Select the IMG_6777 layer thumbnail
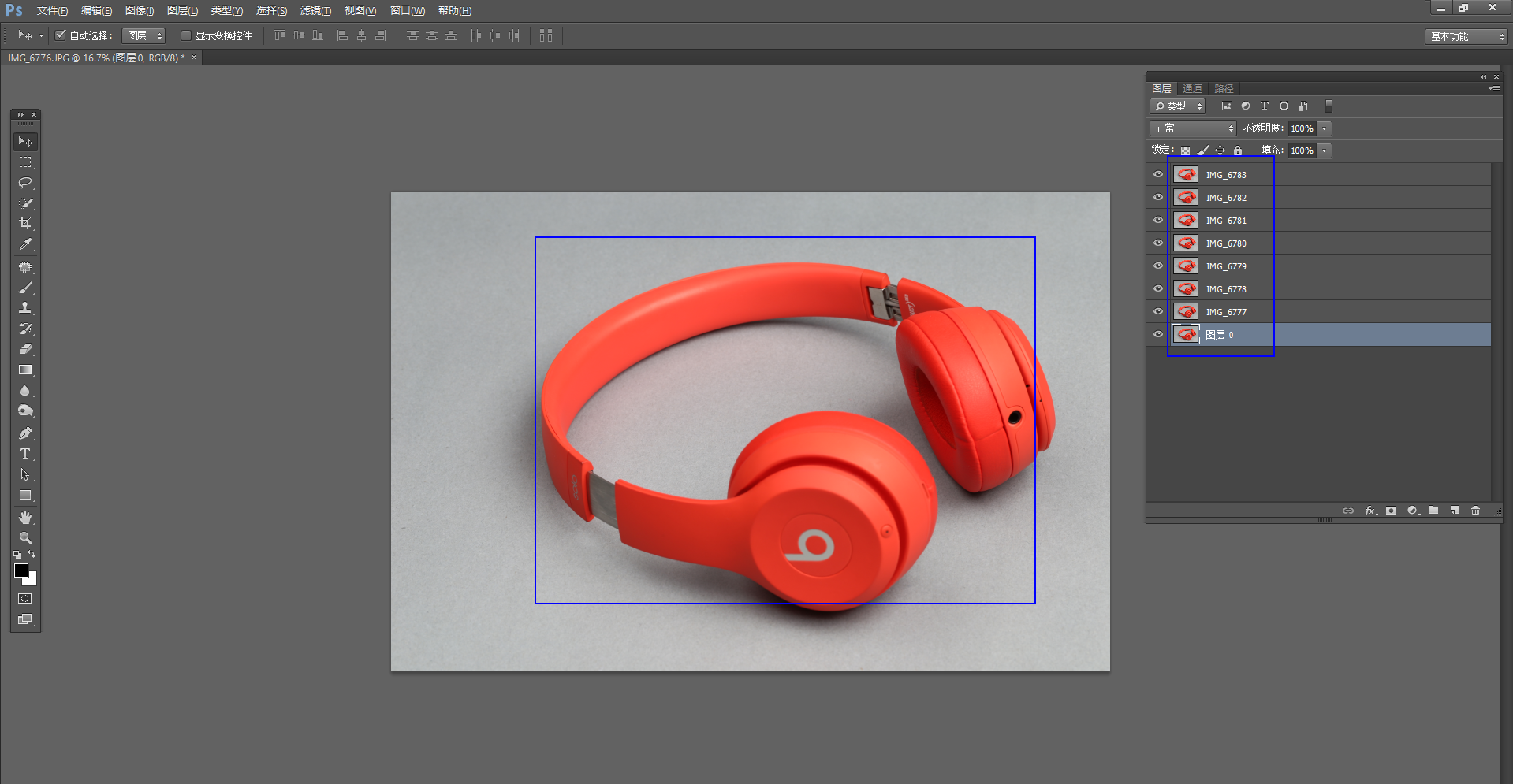Image resolution: width=1513 pixels, height=784 pixels. coord(1186,312)
